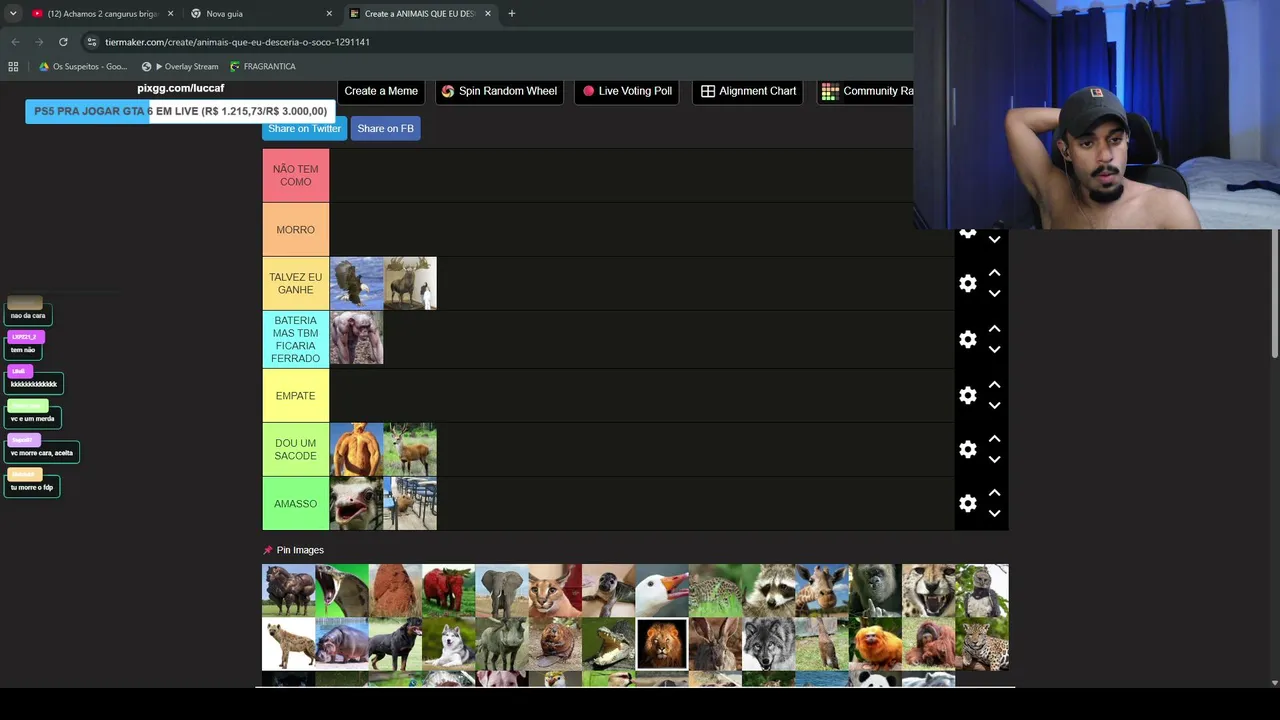The image size is (1280, 720).
Task: Move AMASSO tier down
Action: pos(994,513)
